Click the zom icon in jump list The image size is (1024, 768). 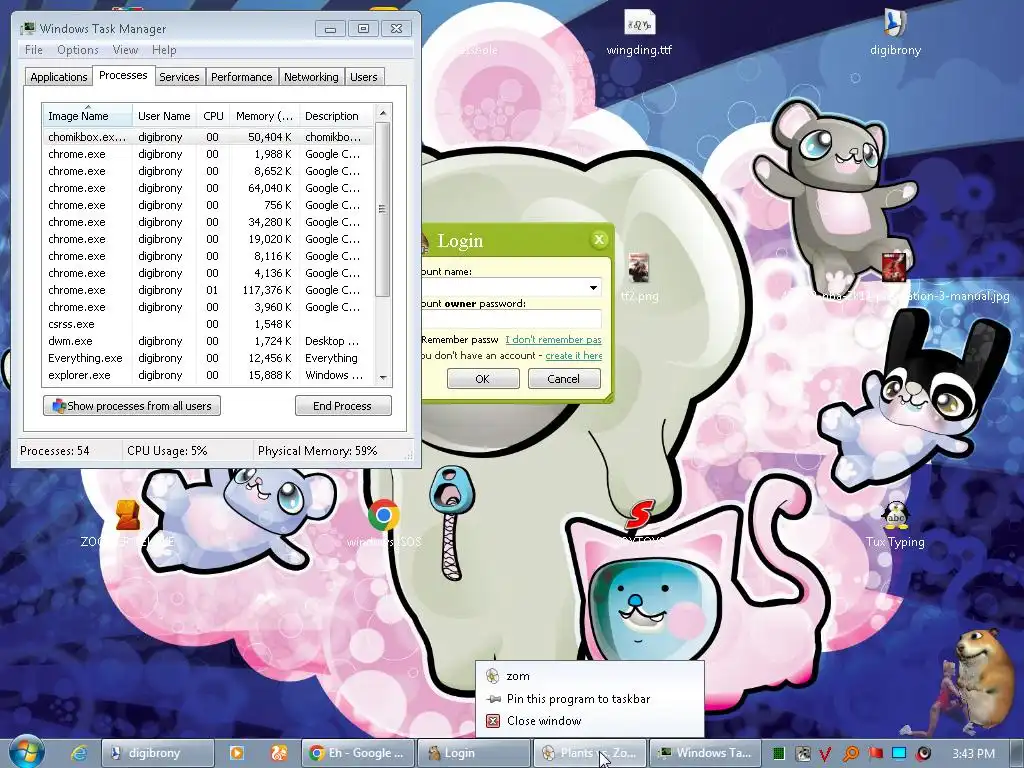coord(492,676)
